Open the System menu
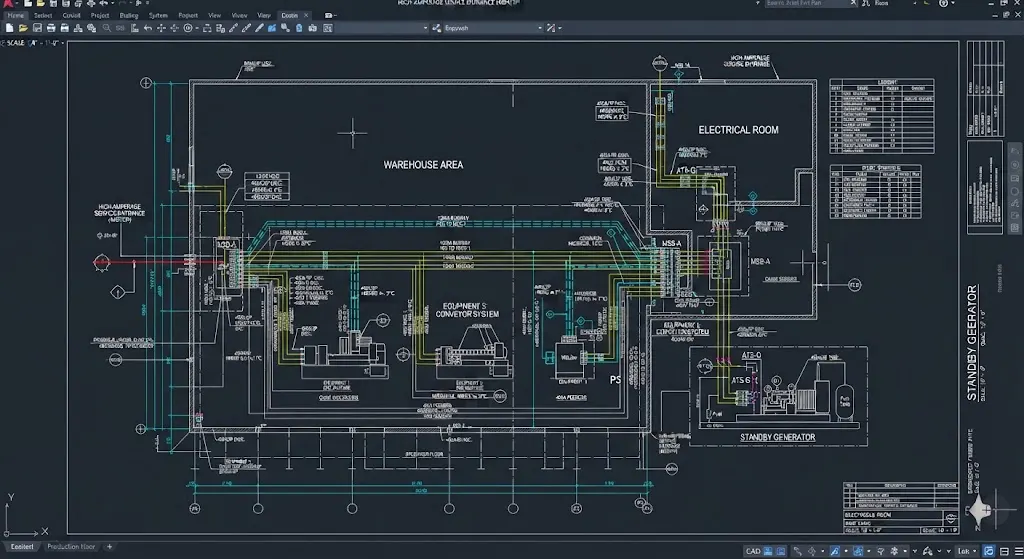Screen dimensions: 1024x559 tap(158, 15)
